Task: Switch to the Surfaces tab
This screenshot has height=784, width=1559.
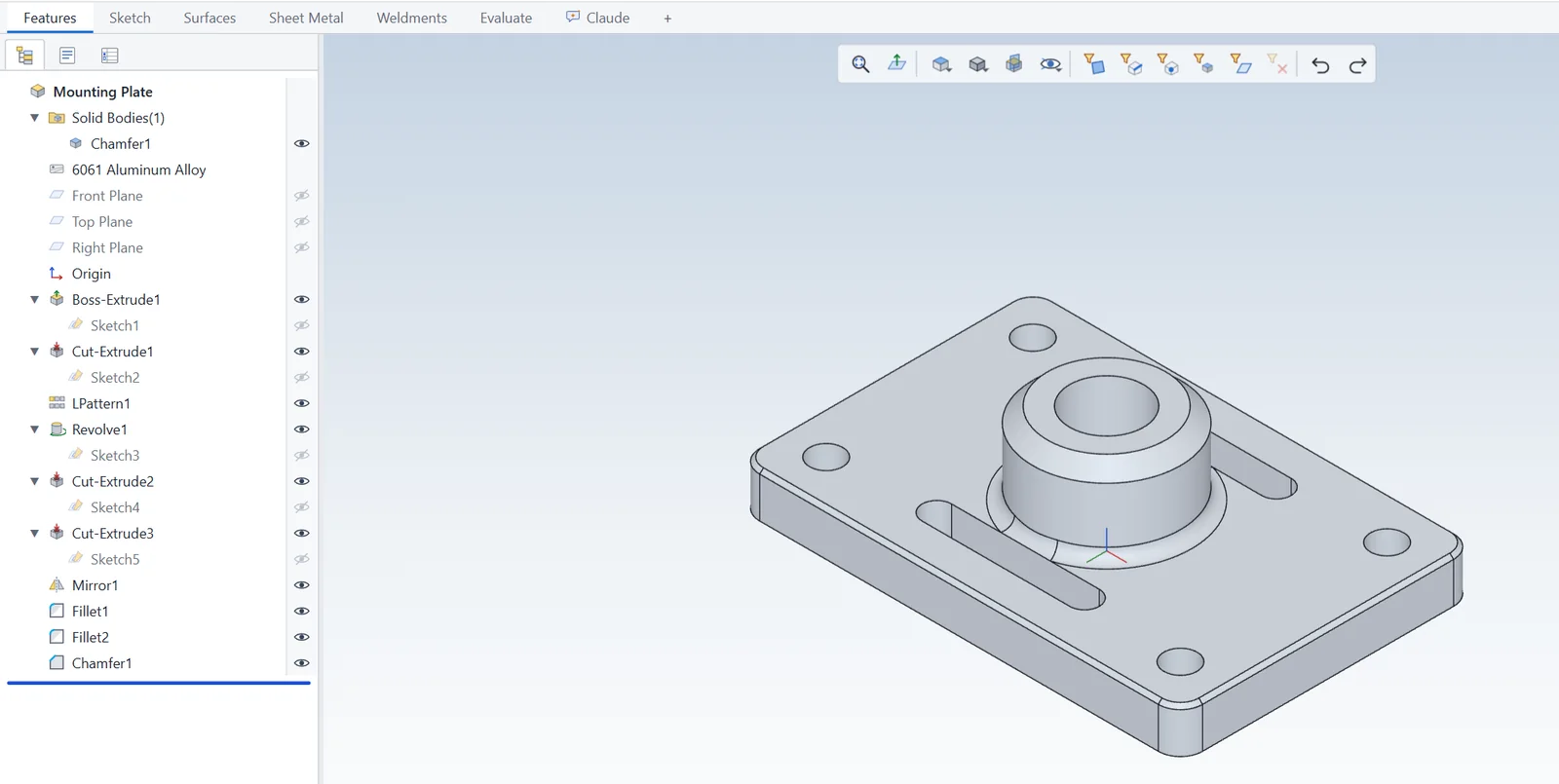Action: point(209,18)
